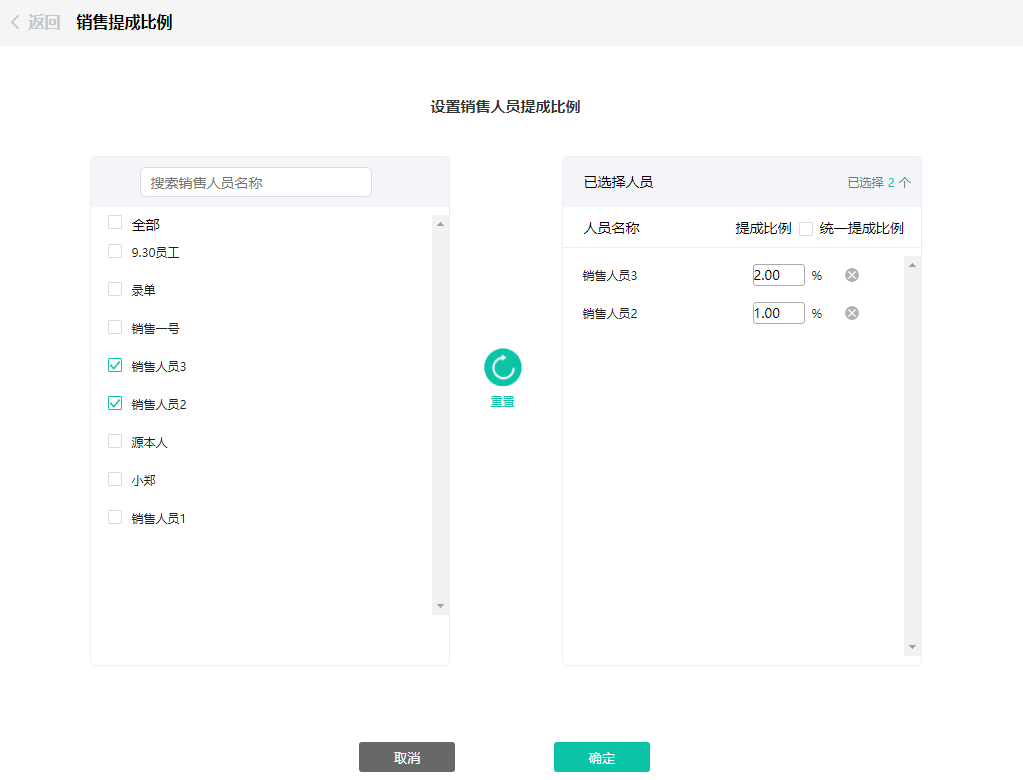Check the 小郑 checkbox
Screen dimensions: 1023x780
(114, 478)
